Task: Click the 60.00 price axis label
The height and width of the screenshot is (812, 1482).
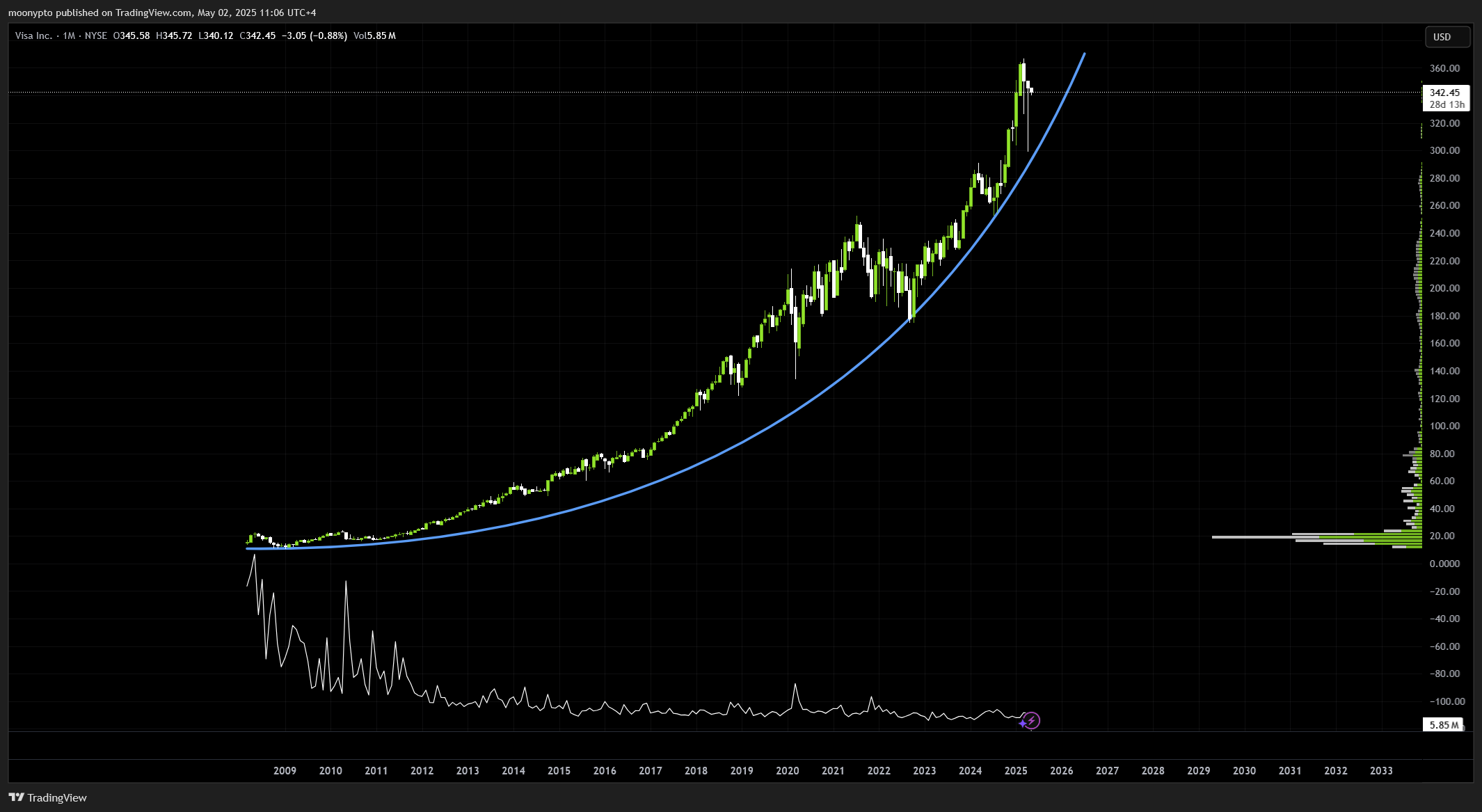Action: tap(1442, 481)
